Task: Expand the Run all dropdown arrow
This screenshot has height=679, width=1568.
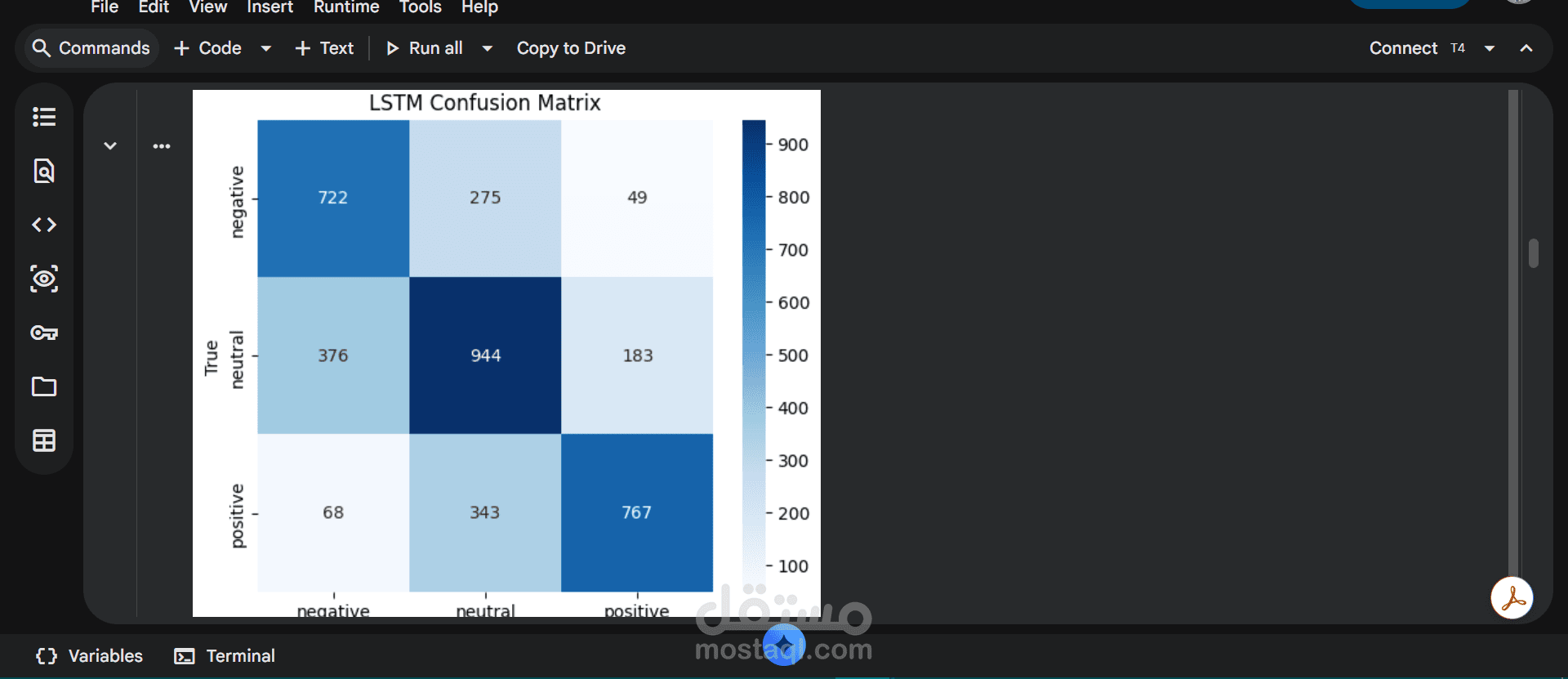Action: click(488, 48)
